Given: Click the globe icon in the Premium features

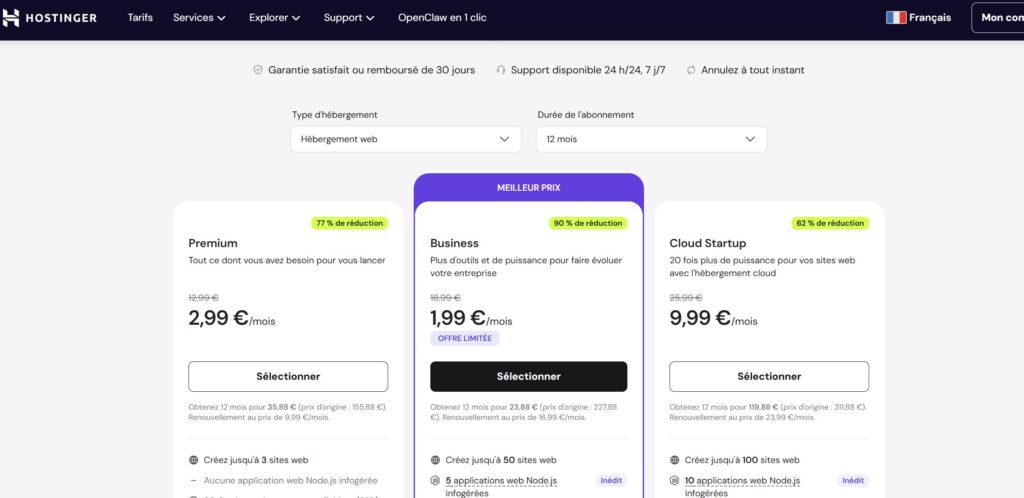Looking at the screenshot, I should pos(194,460).
